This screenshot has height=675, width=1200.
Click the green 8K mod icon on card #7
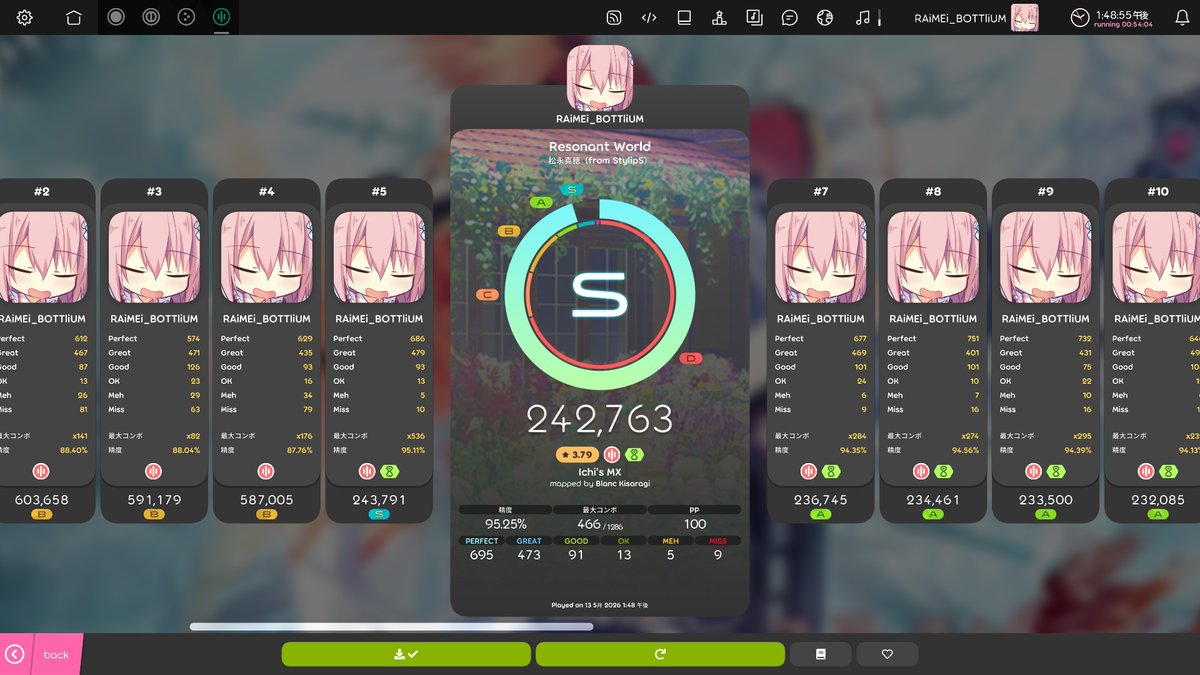tap(832, 471)
